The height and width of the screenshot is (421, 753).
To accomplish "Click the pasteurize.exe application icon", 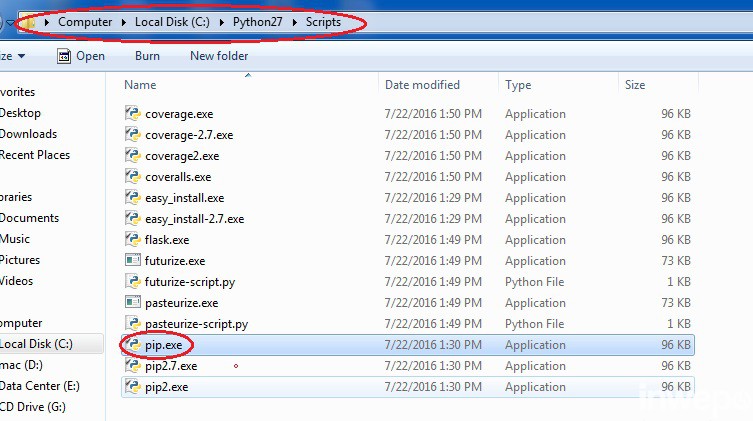I will (x=132, y=303).
